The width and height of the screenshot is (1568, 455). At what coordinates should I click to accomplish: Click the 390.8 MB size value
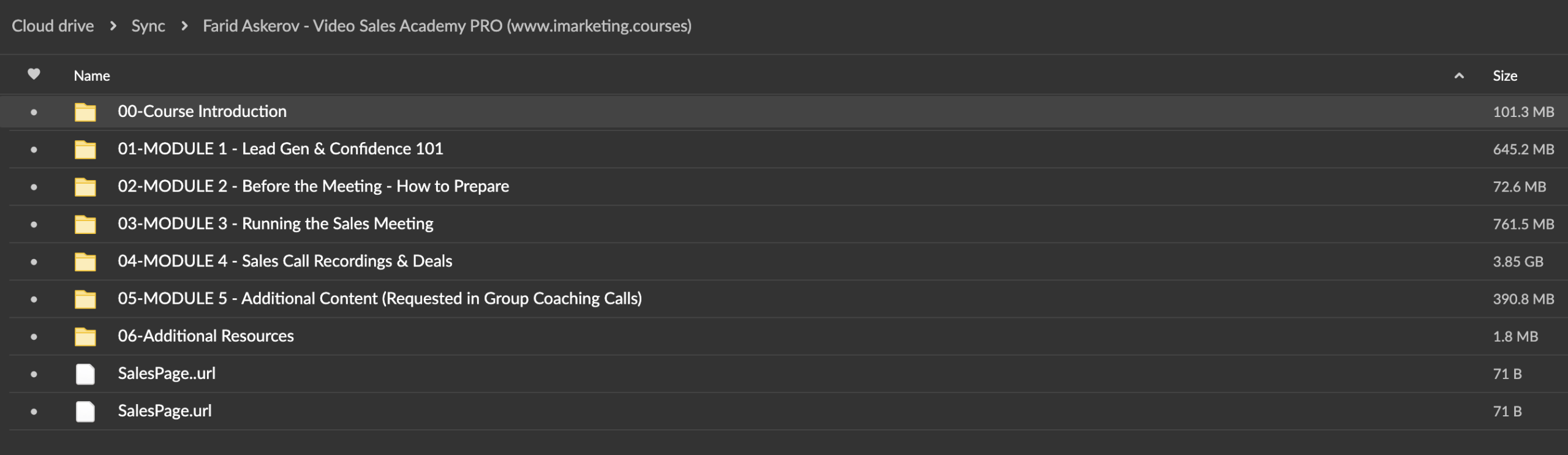[1523, 299]
